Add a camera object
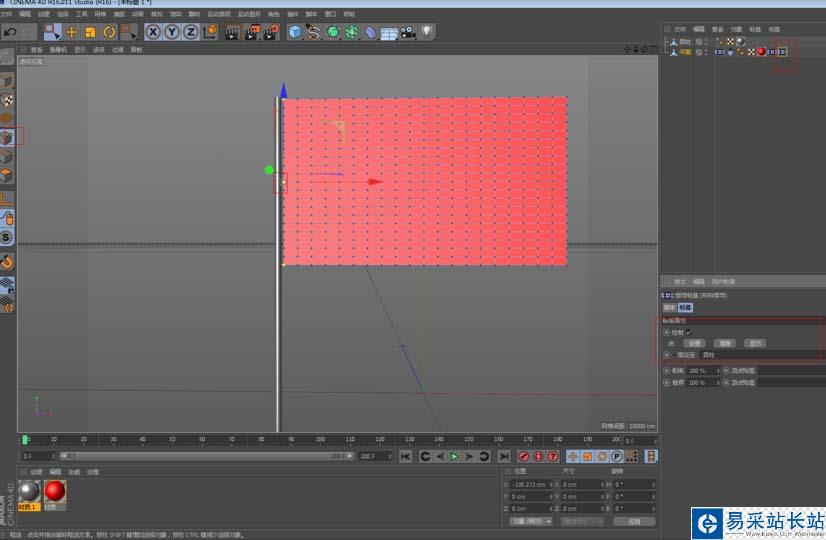The image size is (826, 540). click(x=408, y=32)
